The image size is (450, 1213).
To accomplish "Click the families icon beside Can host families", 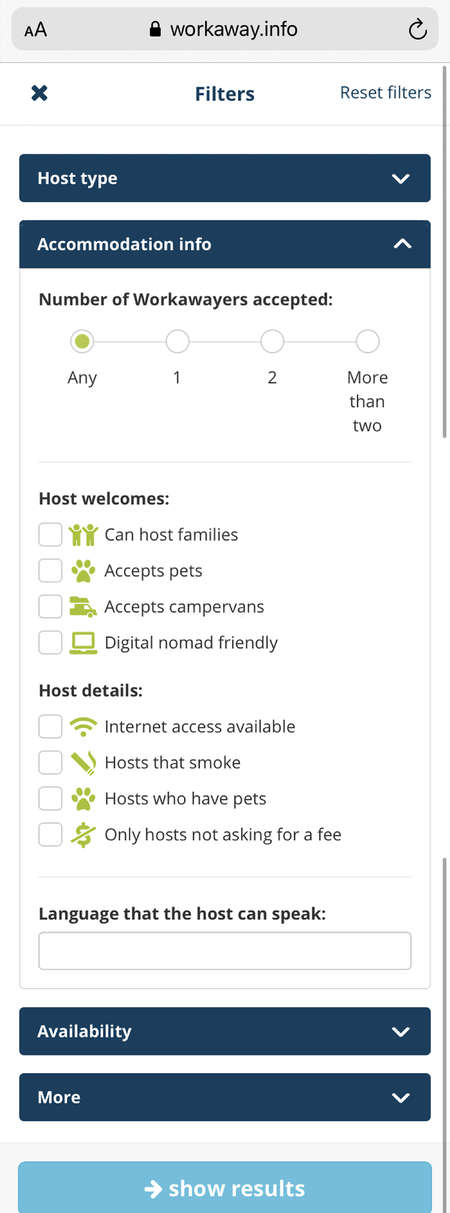I will click(83, 535).
